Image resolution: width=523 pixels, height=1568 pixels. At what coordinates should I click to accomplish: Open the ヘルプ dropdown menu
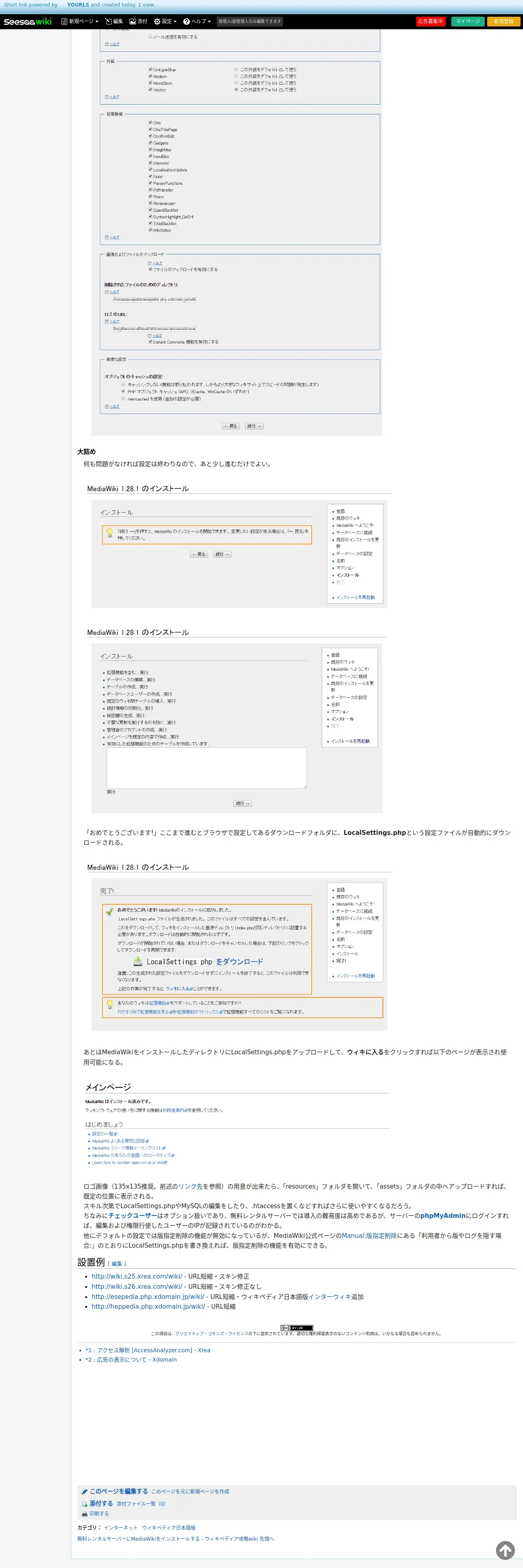pyautogui.click(x=197, y=21)
